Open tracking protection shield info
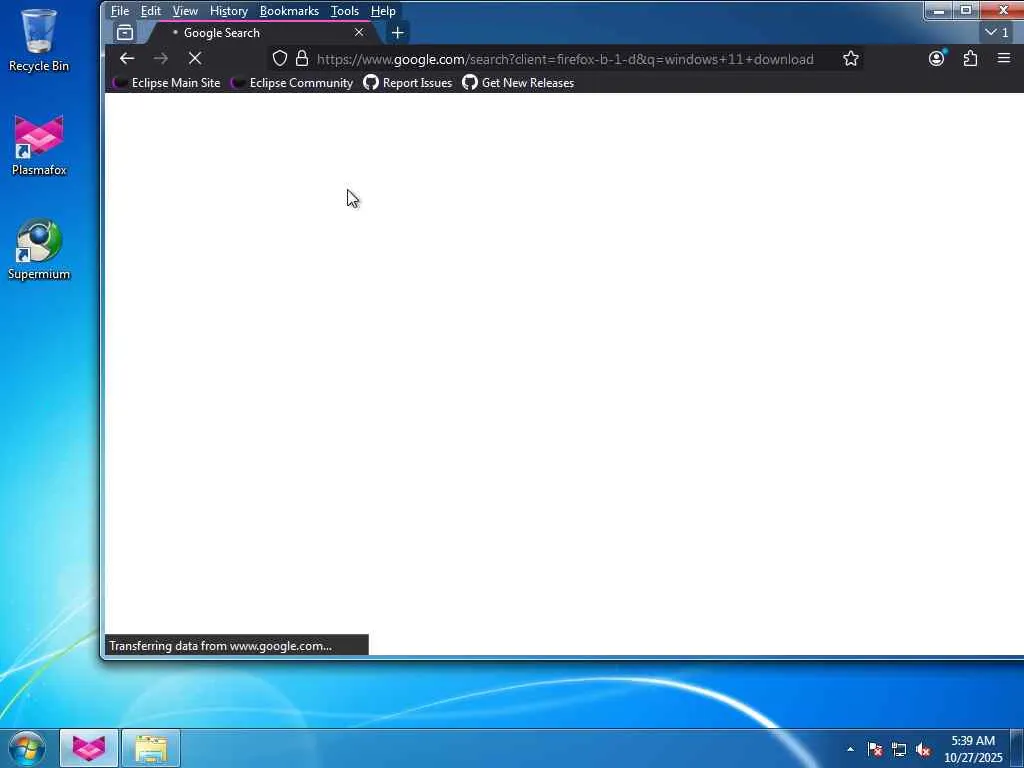Image resolution: width=1024 pixels, height=768 pixels. click(x=280, y=59)
